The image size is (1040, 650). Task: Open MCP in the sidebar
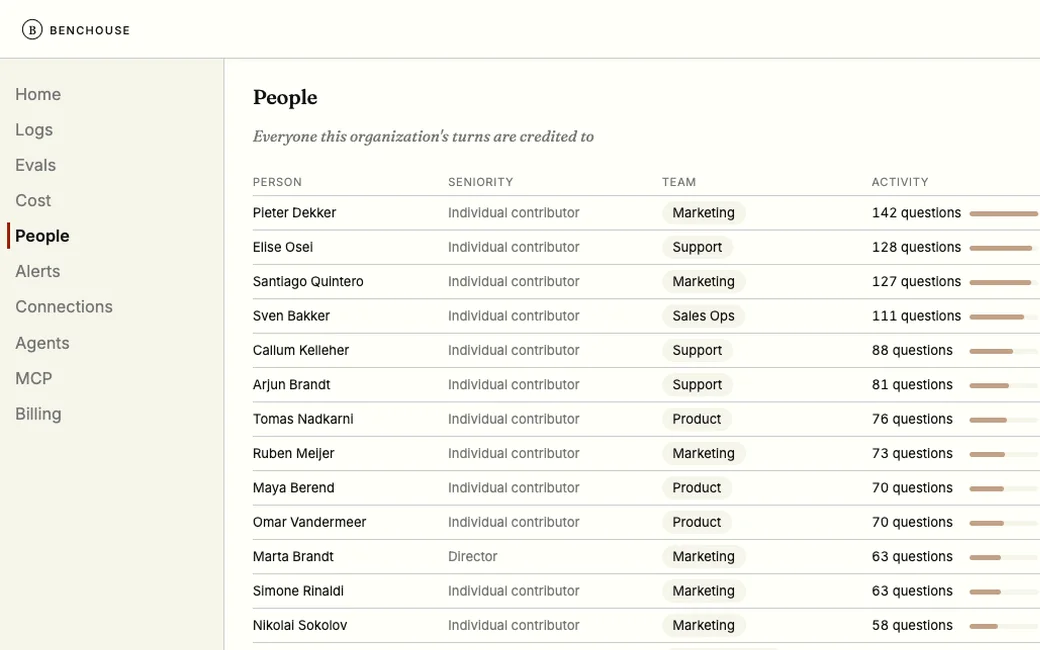coord(33,378)
